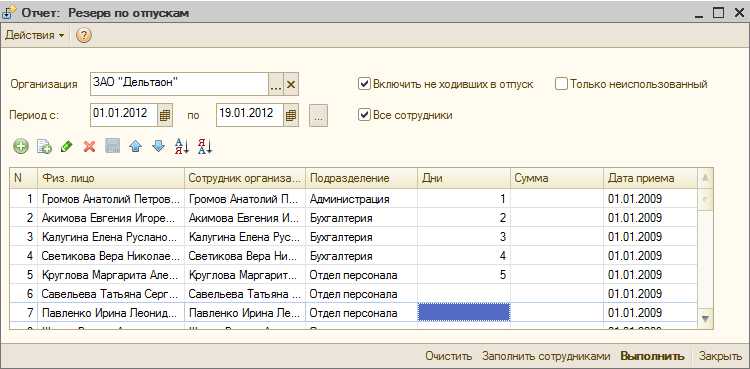750x369 pixels.
Task: Click table scrollbar down arrow
Action: tap(706, 318)
